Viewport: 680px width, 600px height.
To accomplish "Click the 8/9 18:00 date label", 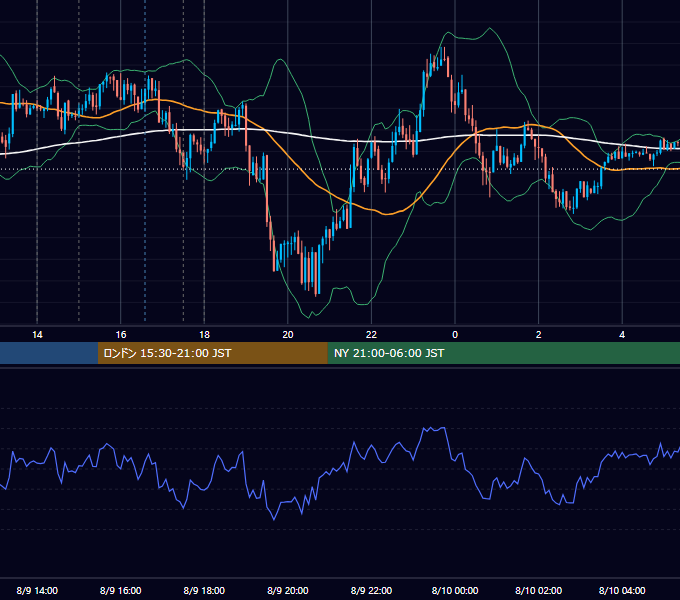I will pos(204,590).
